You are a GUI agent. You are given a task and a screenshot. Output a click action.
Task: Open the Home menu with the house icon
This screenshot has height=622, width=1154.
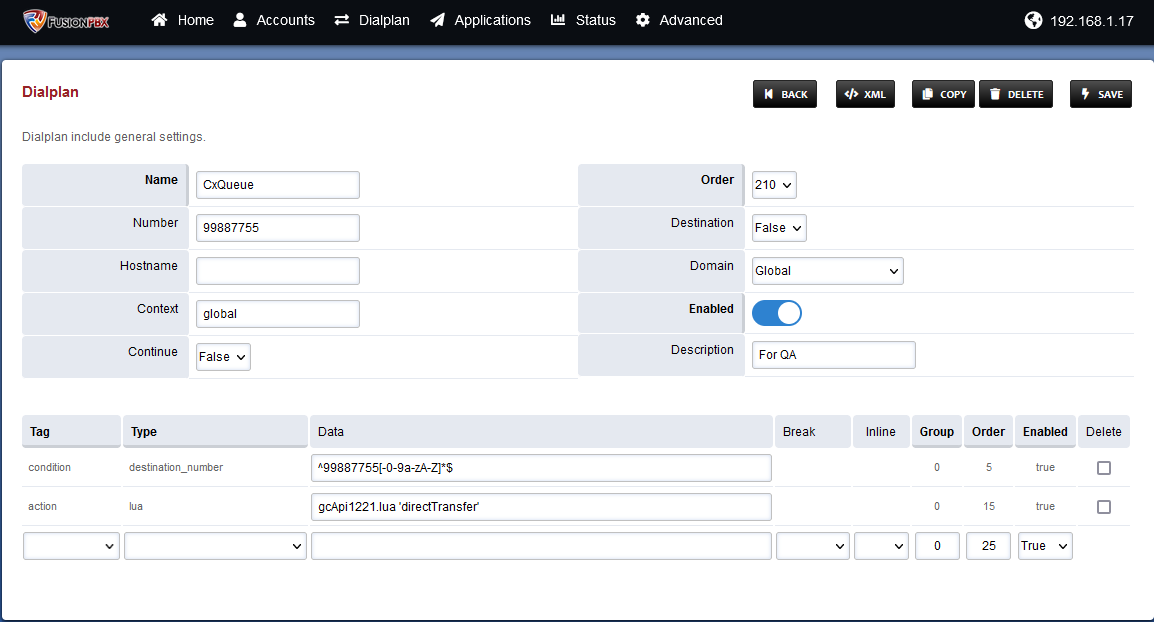click(183, 20)
